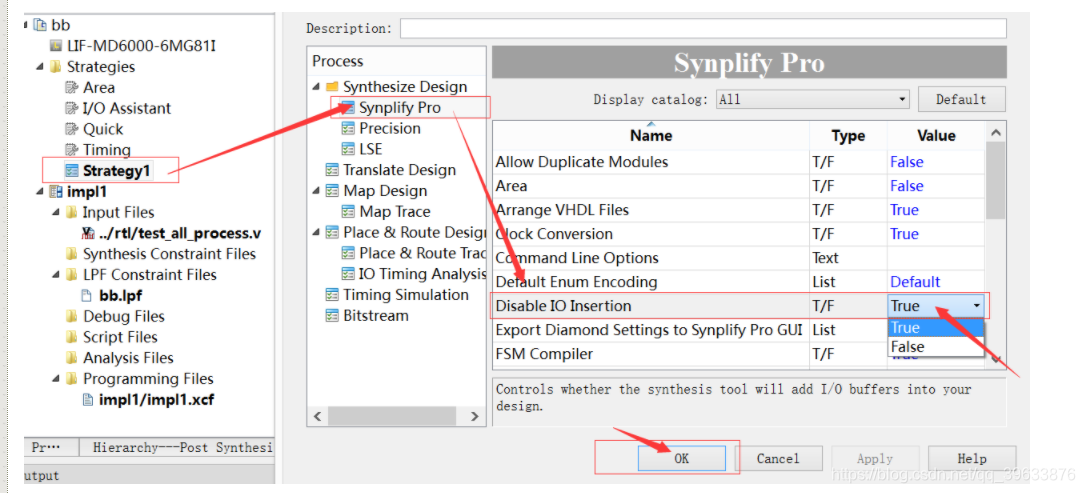Click the Cancel button
The image size is (1085, 493).
[778, 458]
